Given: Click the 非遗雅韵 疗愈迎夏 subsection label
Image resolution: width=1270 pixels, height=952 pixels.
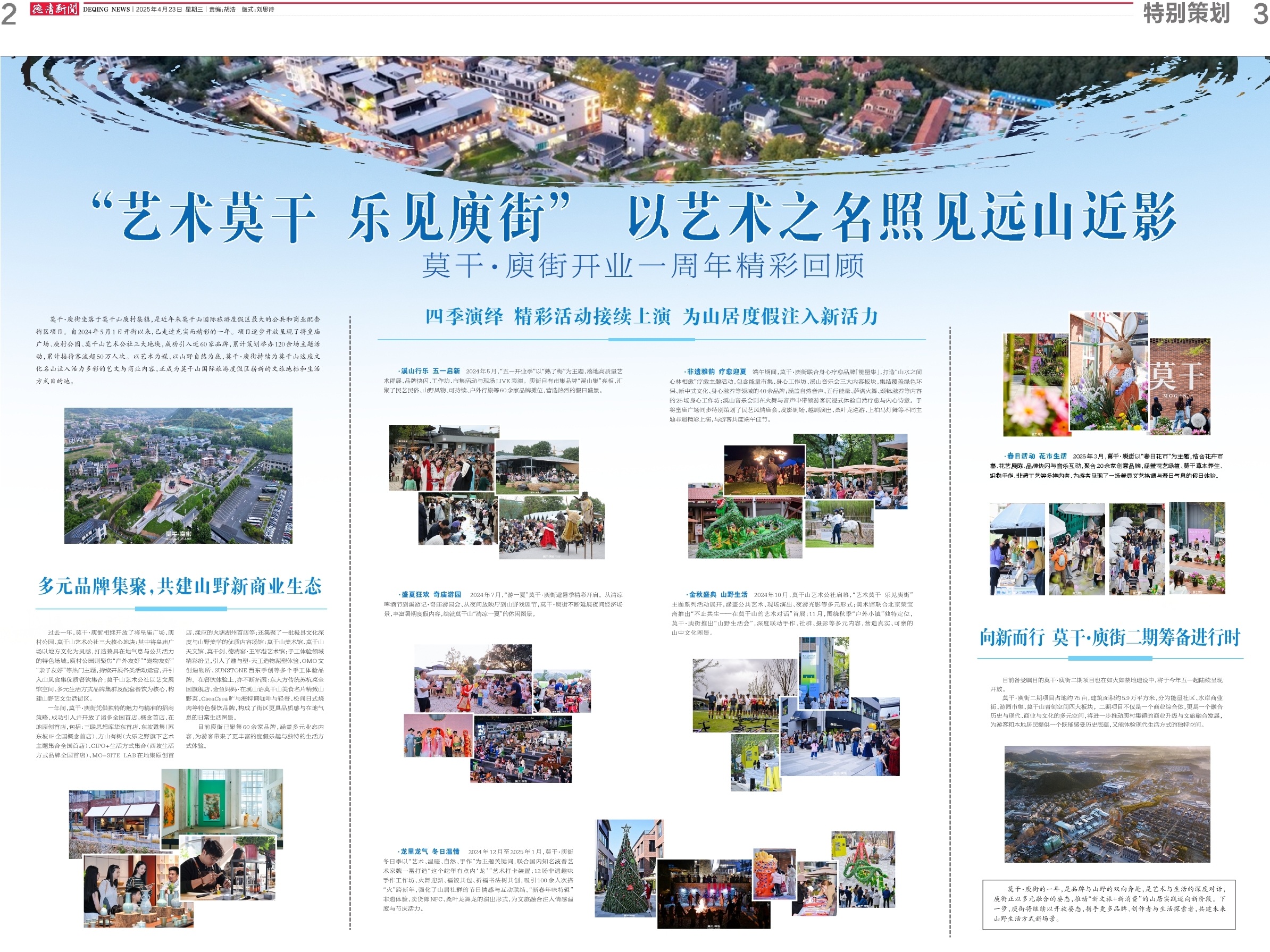Looking at the screenshot, I should (x=716, y=371).
